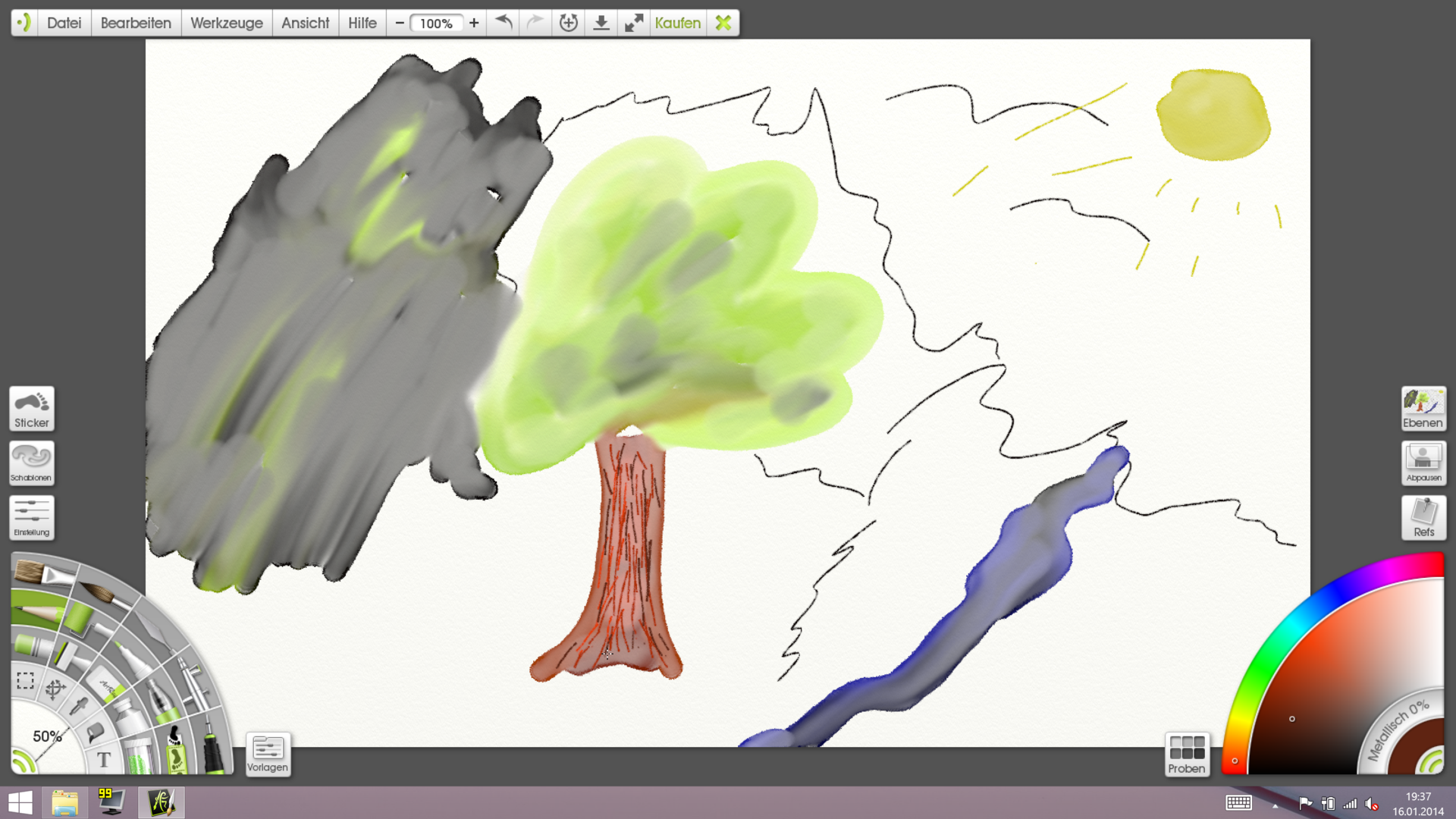Open the Datei menu
This screenshot has height=819, width=1456.
pos(64,23)
